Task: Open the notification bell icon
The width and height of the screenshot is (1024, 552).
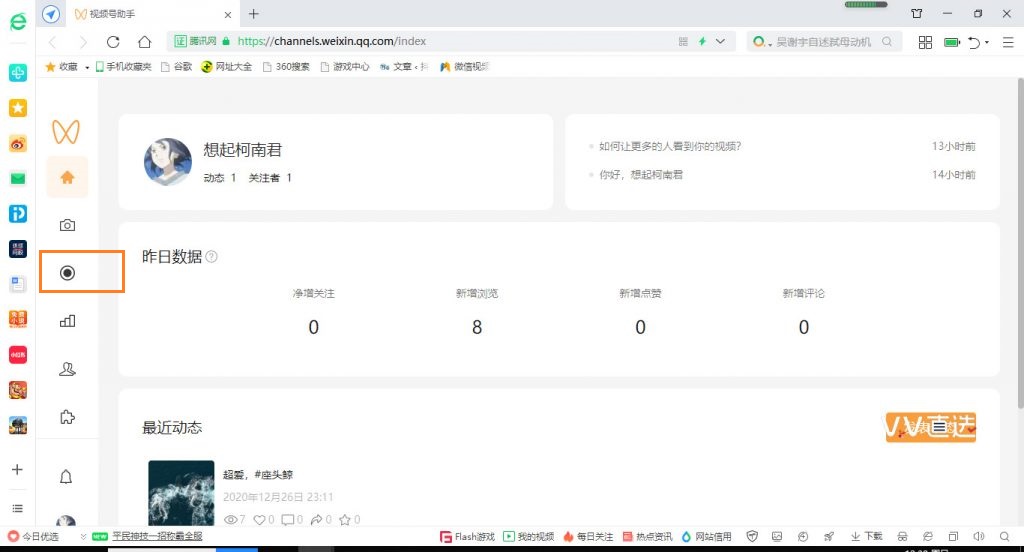Action: [67, 477]
